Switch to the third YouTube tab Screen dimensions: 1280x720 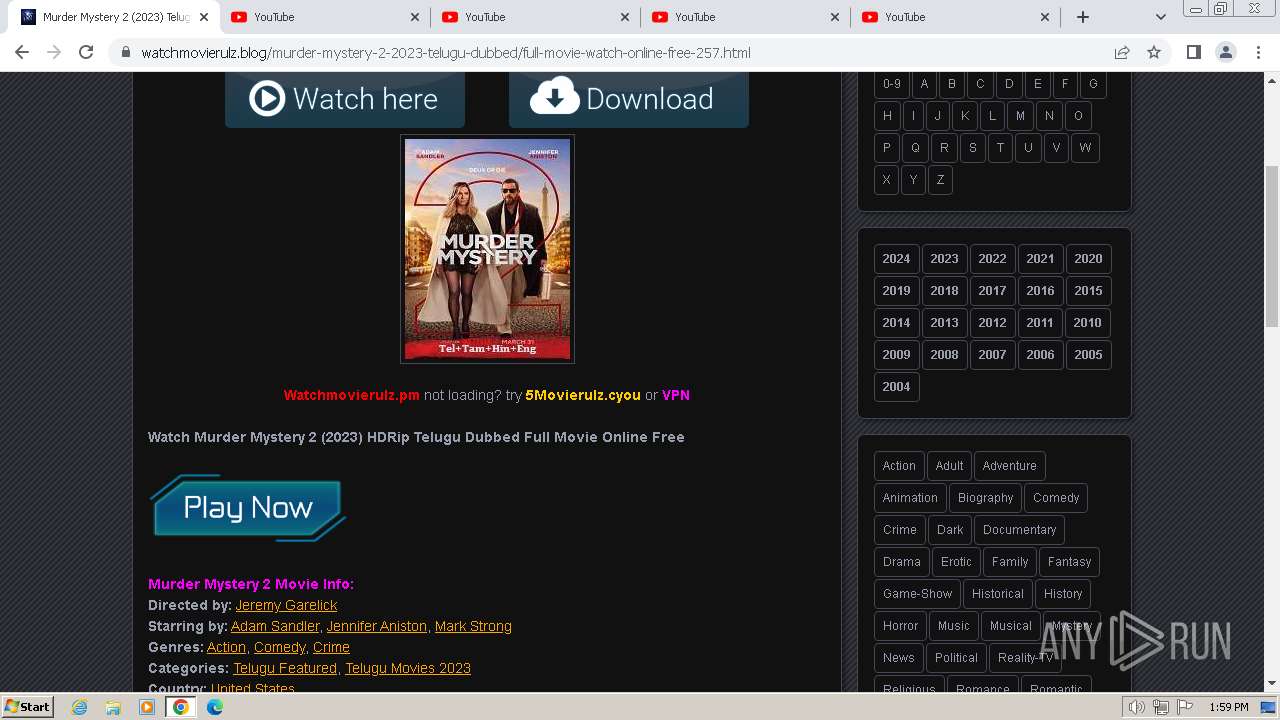click(745, 17)
